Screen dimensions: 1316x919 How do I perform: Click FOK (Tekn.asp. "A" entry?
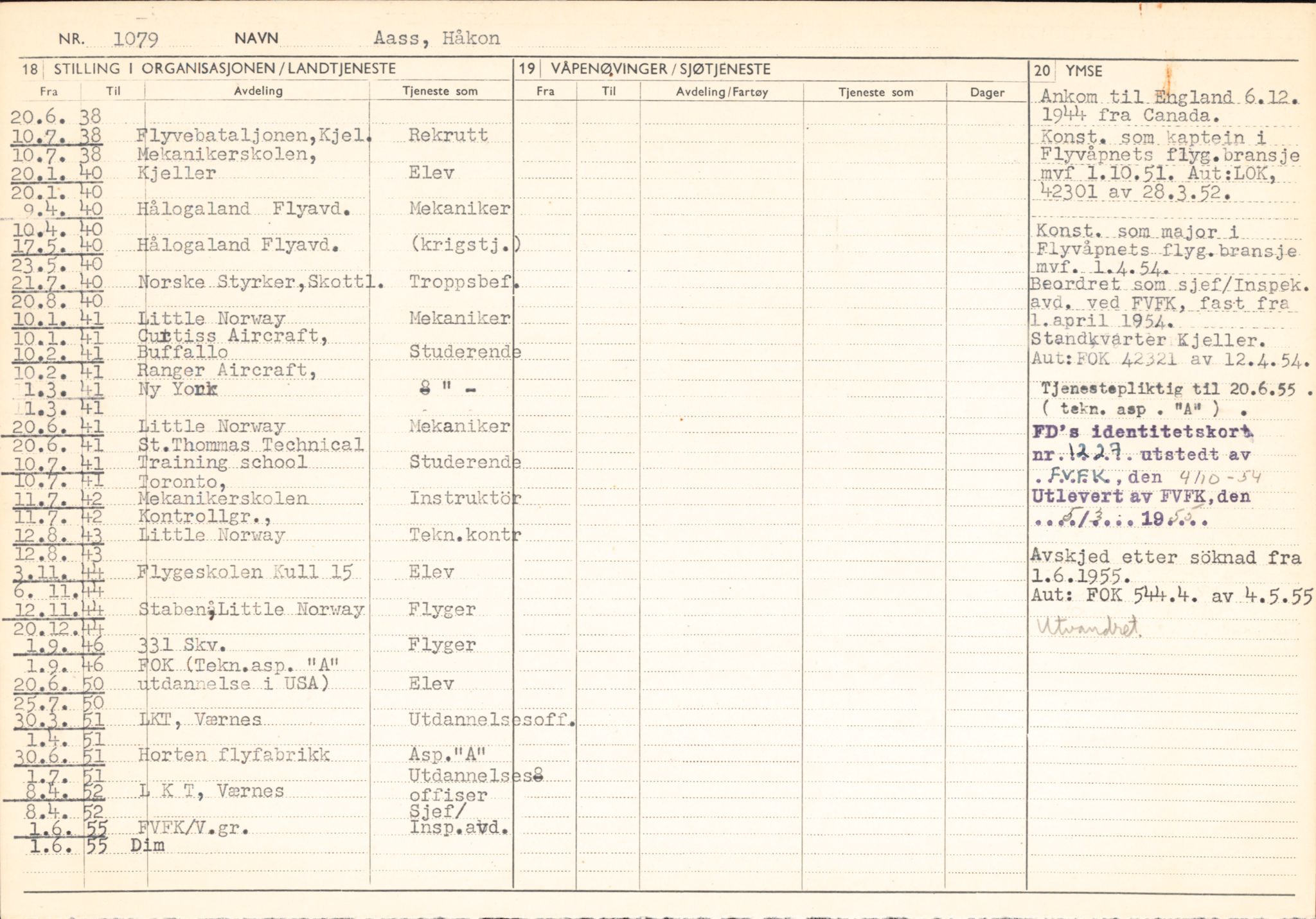238,665
